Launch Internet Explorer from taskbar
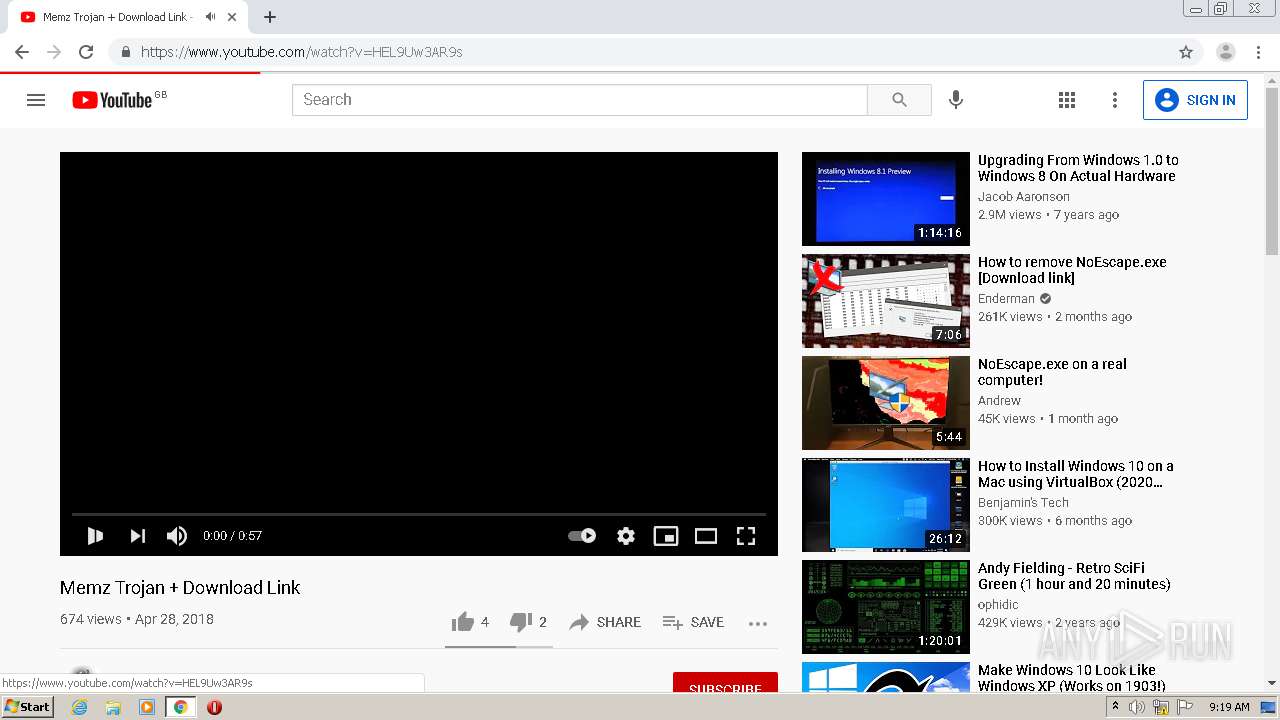Screen dimensions: 1280x720 (x=79, y=707)
